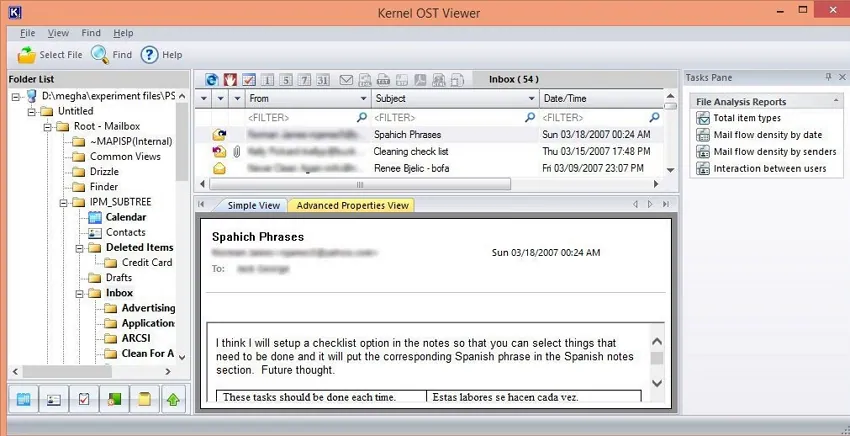Click the last document icon in the list toolbar

point(457,80)
